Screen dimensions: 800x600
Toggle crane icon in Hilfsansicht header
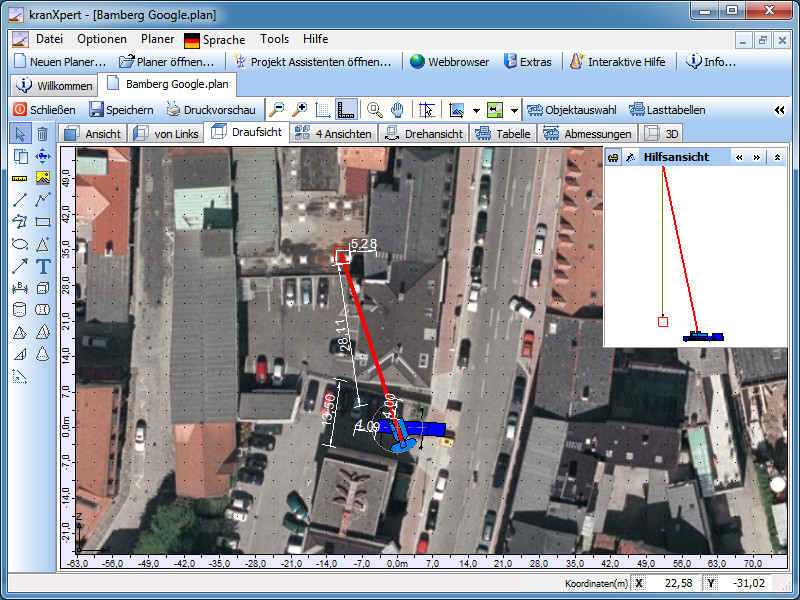pyautogui.click(x=612, y=157)
